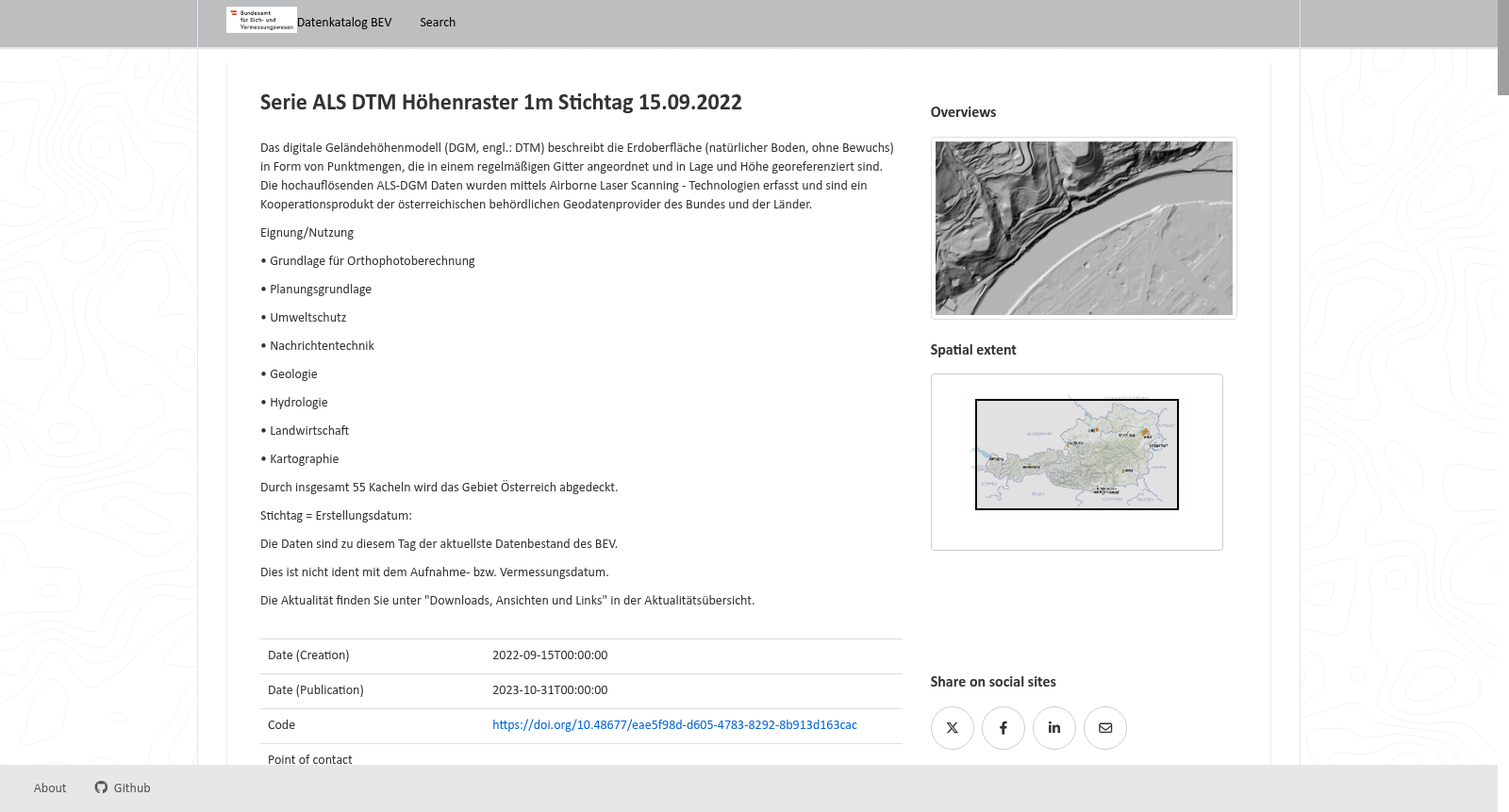The width and height of the screenshot is (1509, 812).
Task: Open the Search menu item
Action: pyautogui.click(x=438, y=23)
